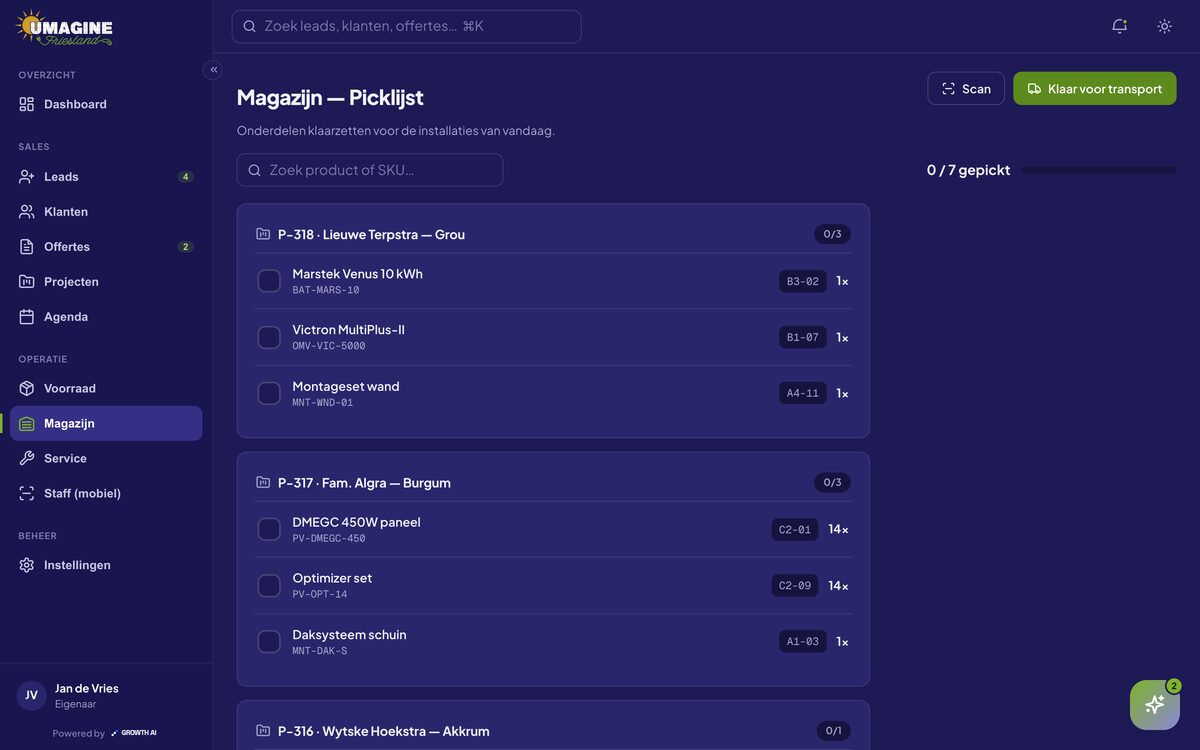Click the Staff (mobiel) scan icon
Image resolution: width=1200 pixels, height=750 pixels.
(27, 493)
